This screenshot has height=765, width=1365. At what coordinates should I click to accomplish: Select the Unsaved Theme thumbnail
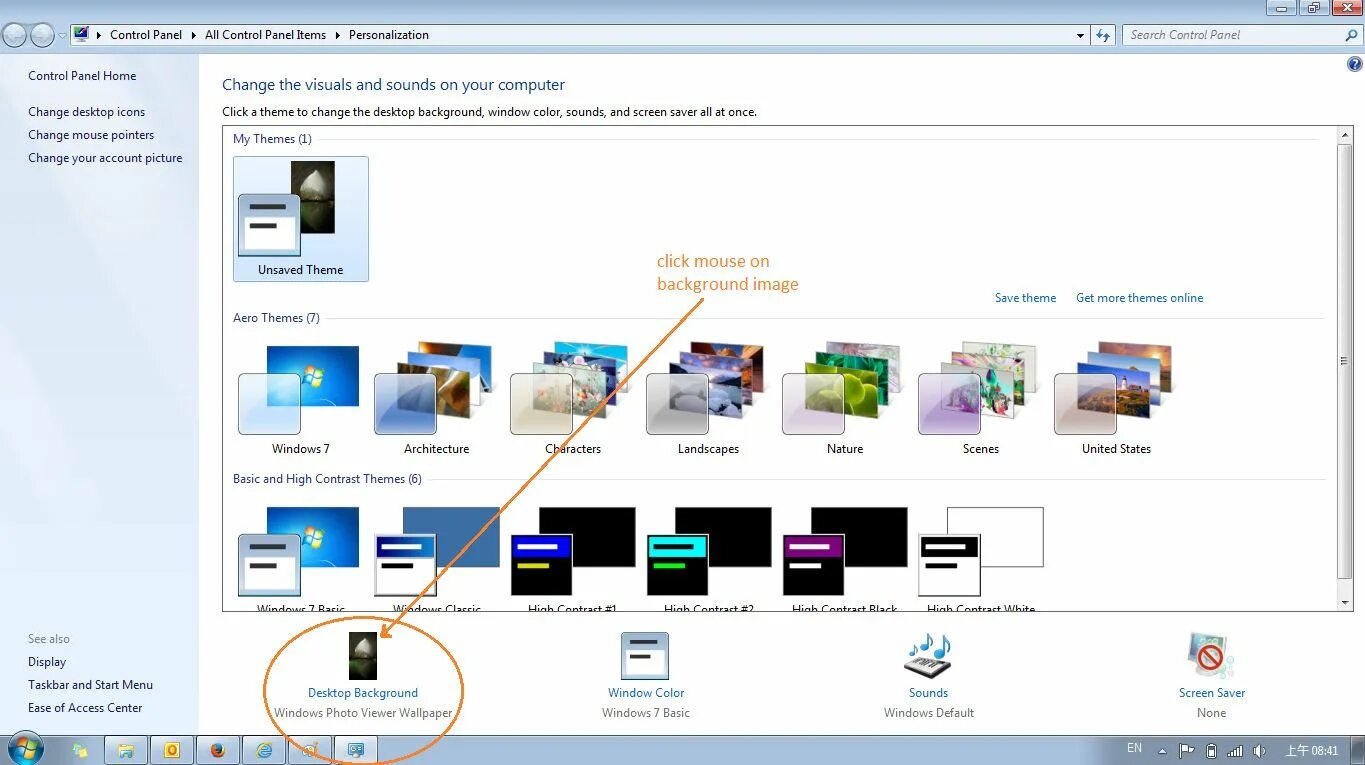pos(301,219)
